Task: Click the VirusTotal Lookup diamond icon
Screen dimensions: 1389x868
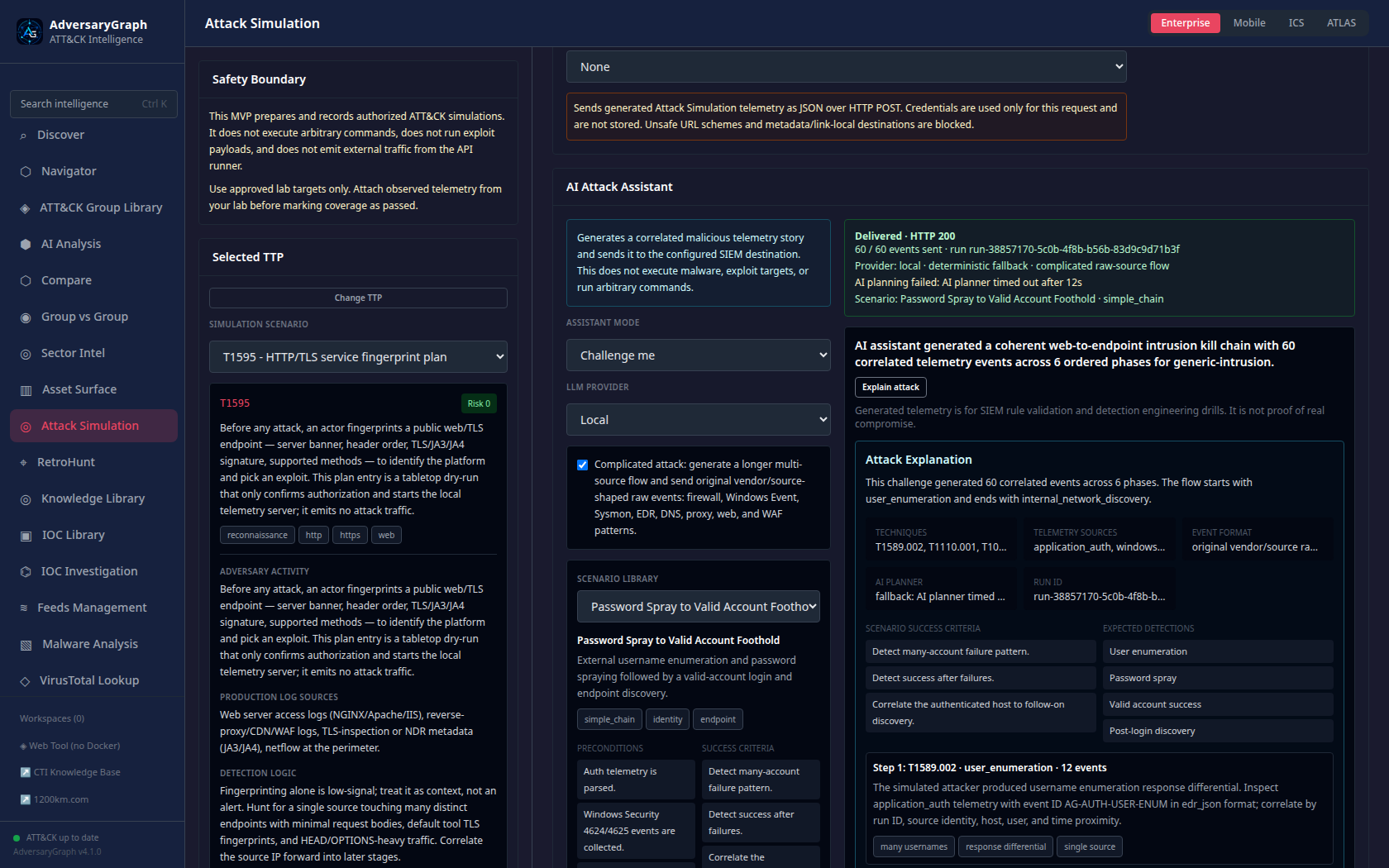Action: [25, 681]
